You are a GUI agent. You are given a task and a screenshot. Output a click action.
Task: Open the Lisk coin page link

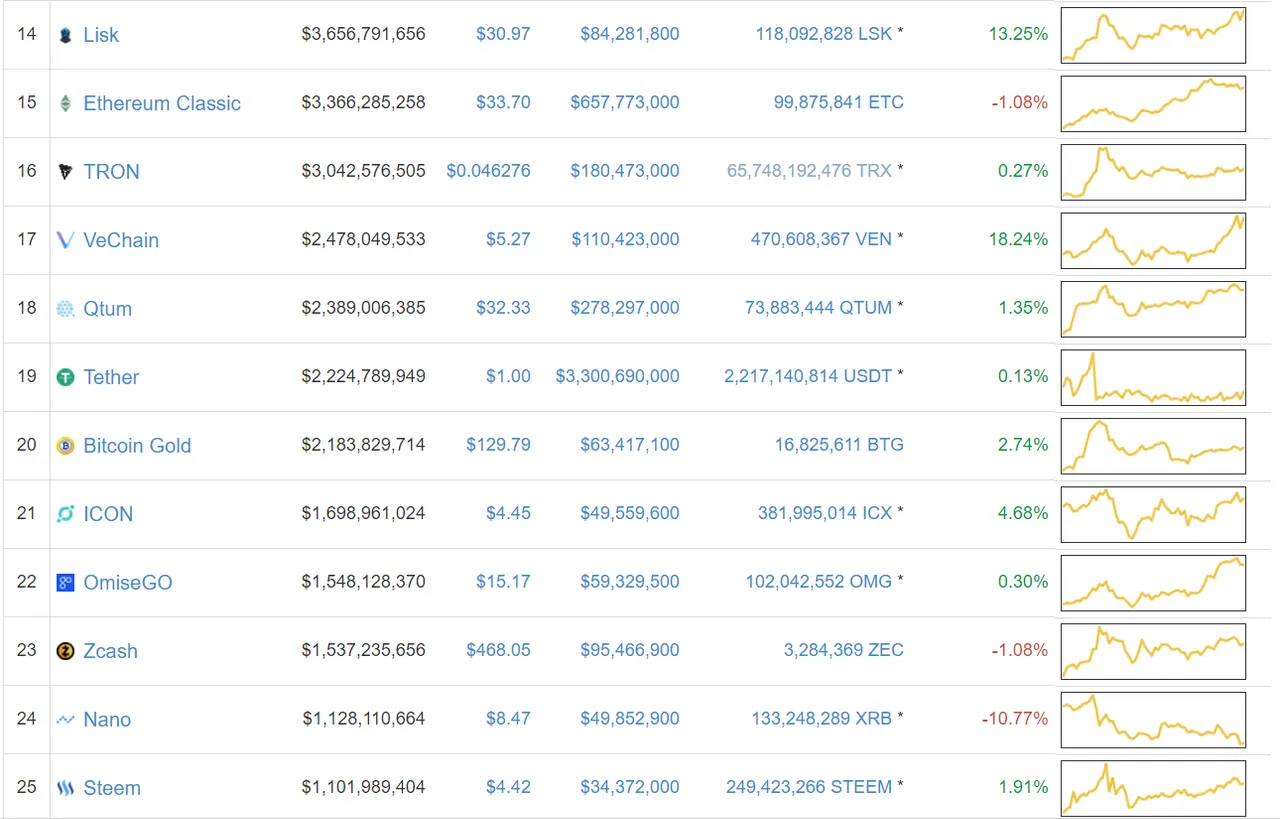[x=101, y=35]
